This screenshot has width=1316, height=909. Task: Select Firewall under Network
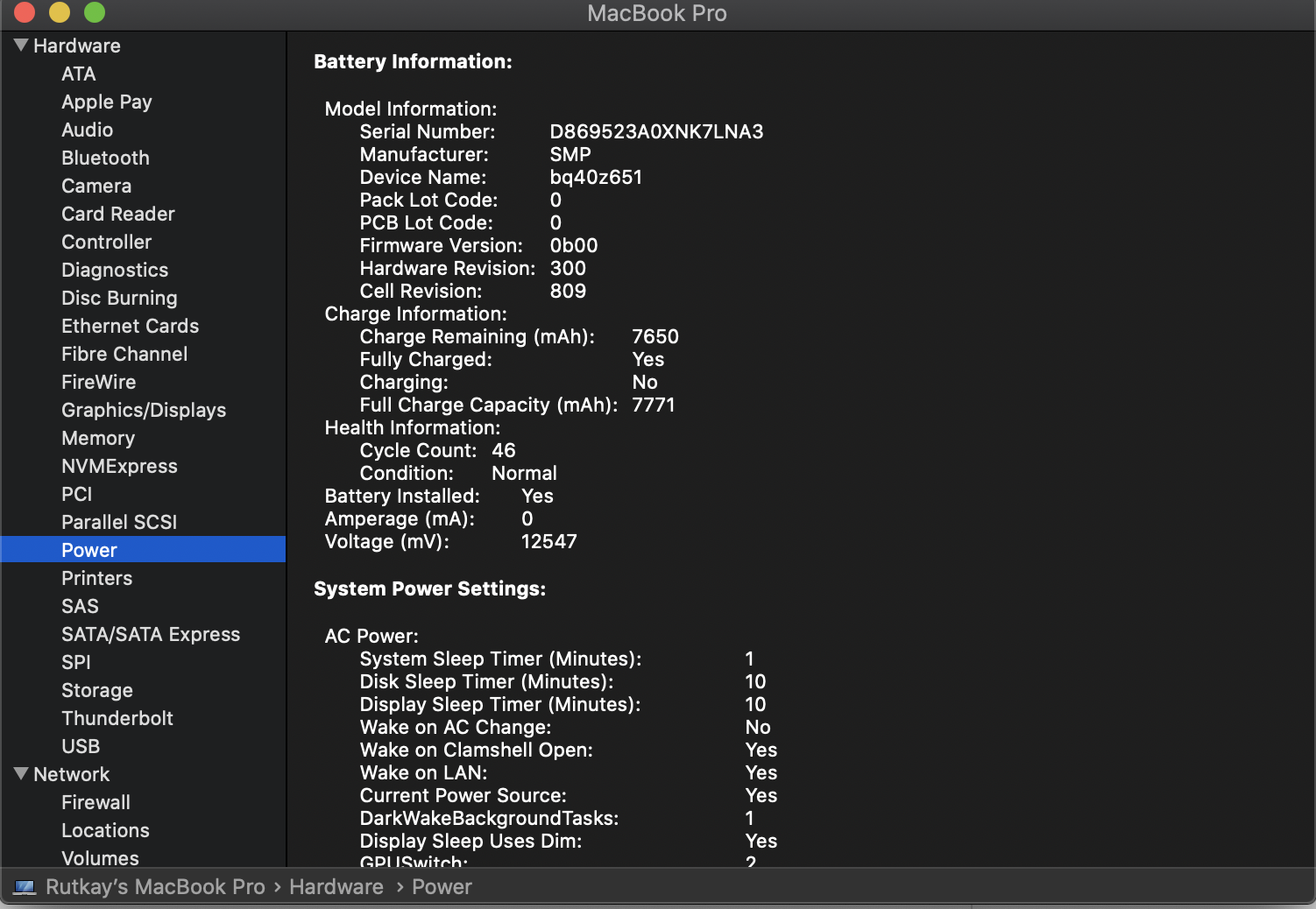96,802
